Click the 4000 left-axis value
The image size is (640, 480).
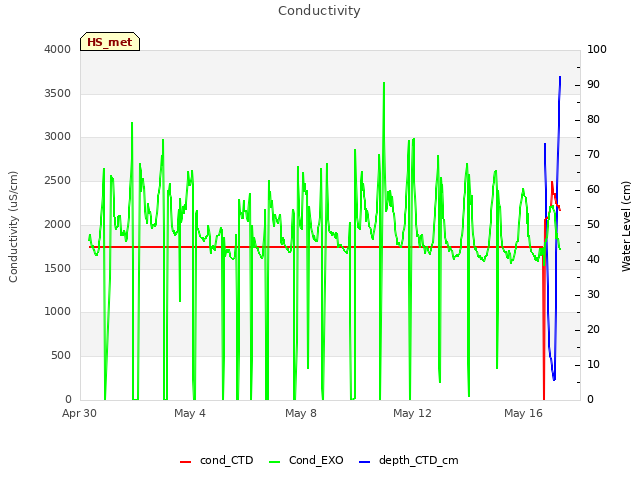[x=58, y=49]
